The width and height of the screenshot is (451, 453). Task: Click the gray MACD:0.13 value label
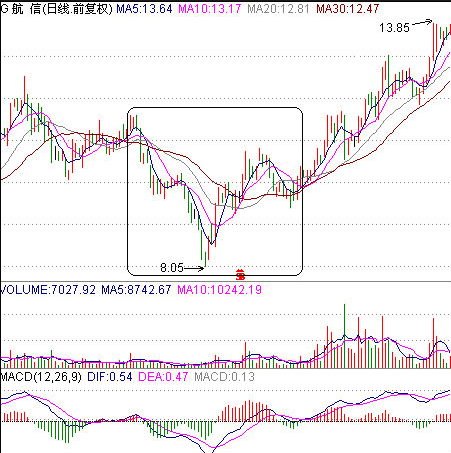[225, 377]
